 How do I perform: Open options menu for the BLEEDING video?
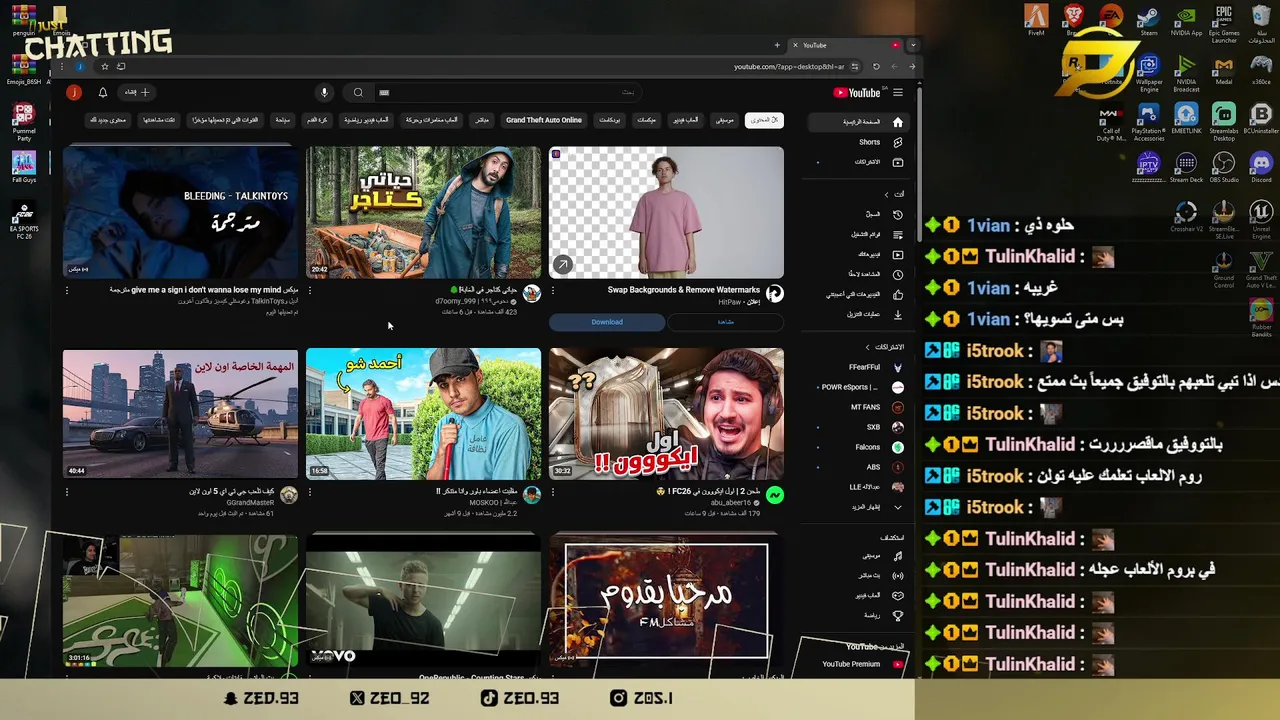(67, 290)
